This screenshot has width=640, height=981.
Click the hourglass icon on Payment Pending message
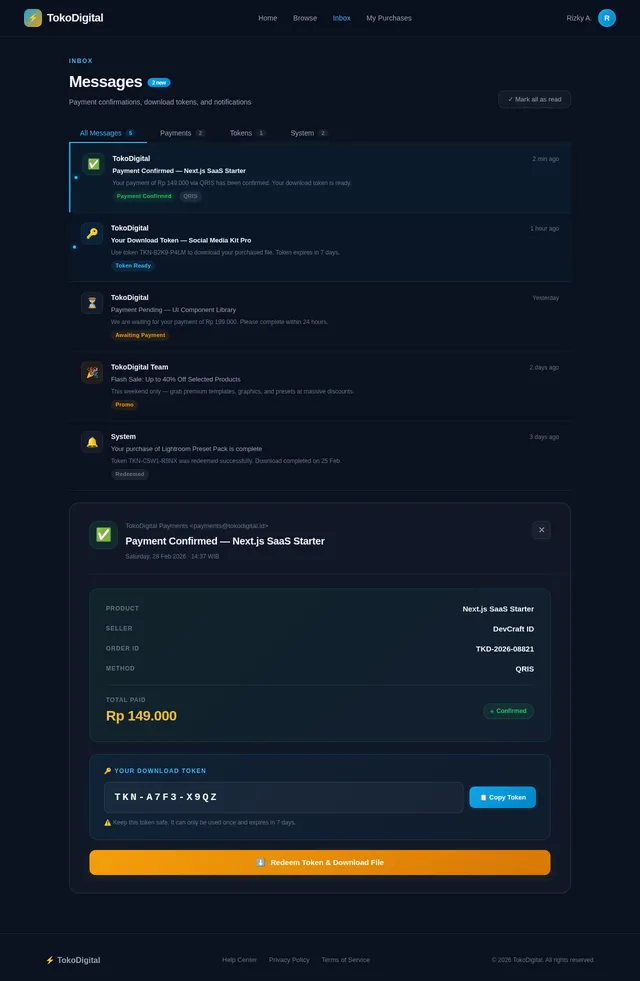click(92, 303)
